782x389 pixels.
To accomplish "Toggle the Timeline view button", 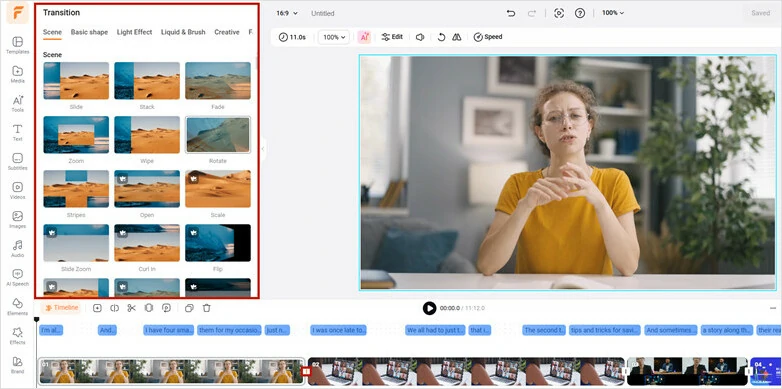I will click(62, 308).
